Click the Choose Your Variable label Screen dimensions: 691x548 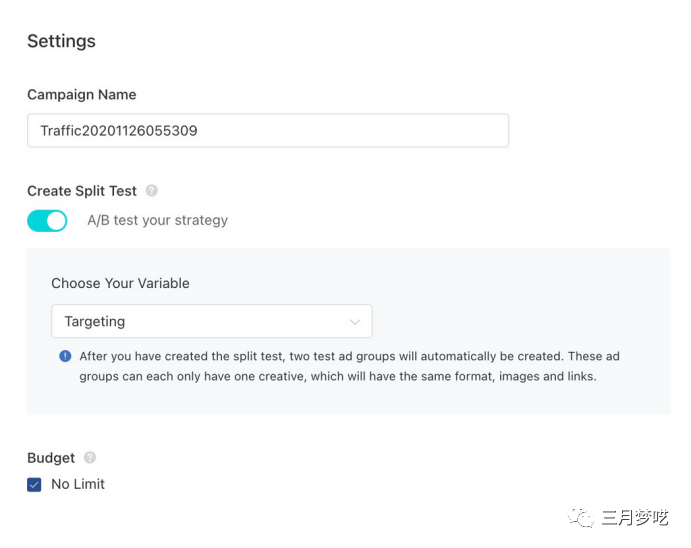pos(120,283)
